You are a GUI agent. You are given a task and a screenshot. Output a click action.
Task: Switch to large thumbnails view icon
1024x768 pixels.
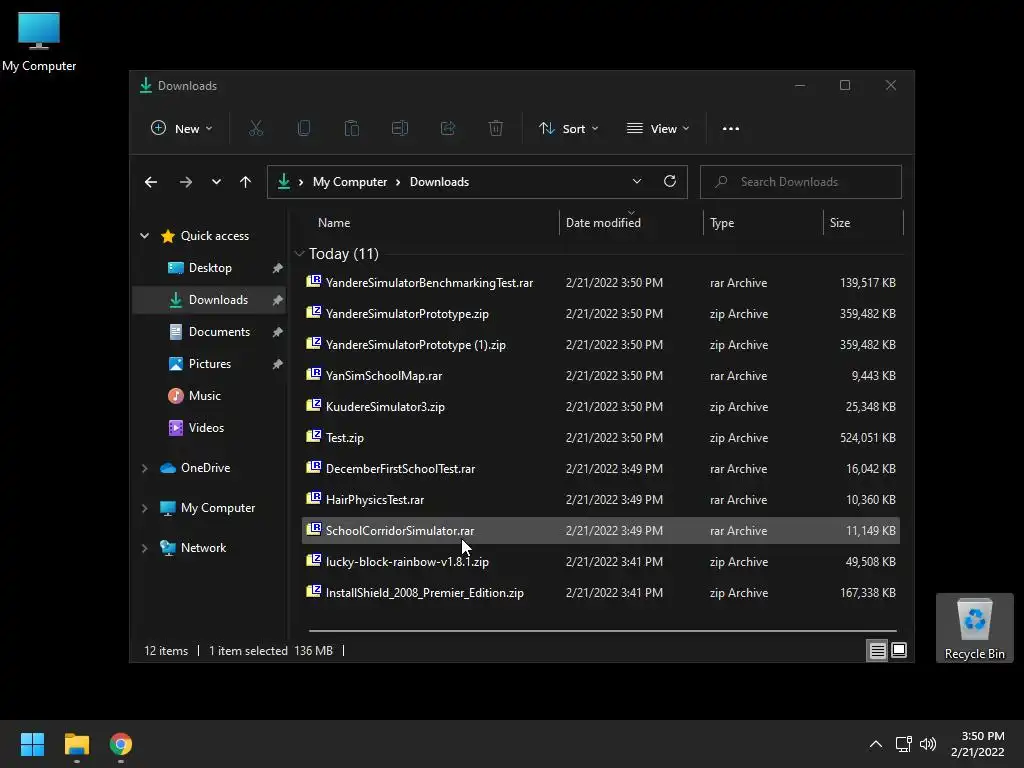(x=899, y=650)
